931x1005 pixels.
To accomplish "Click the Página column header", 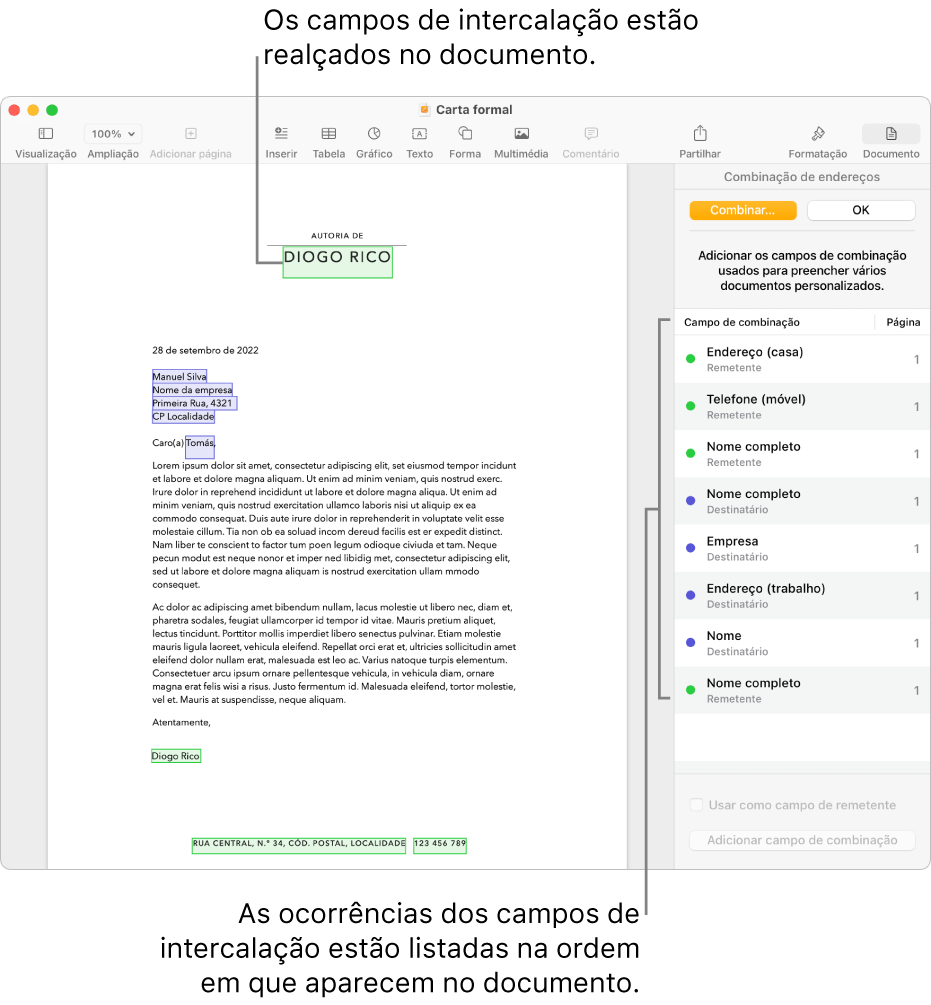I will [x=903, y=322].
